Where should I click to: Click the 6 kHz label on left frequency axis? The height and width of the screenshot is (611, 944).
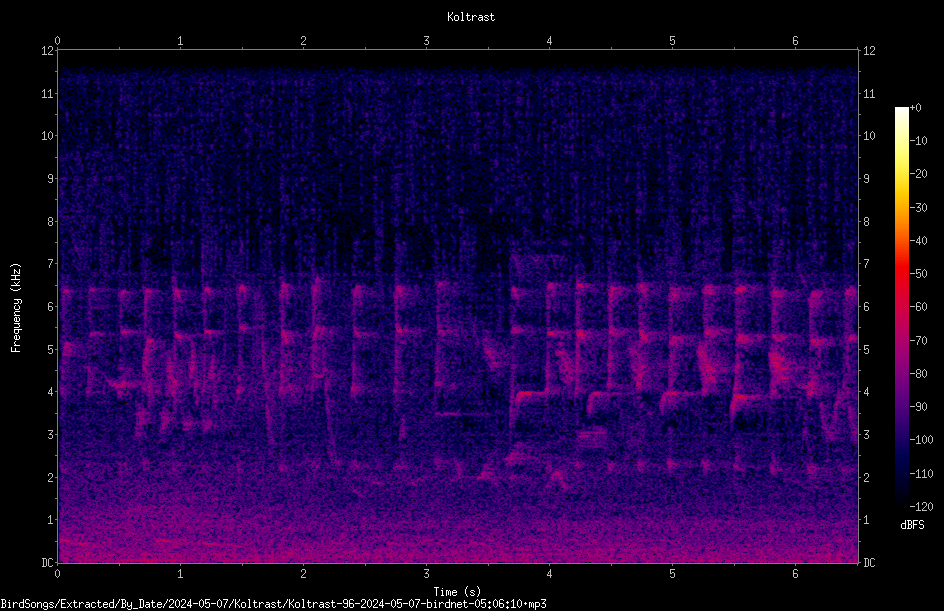point(51,306)
